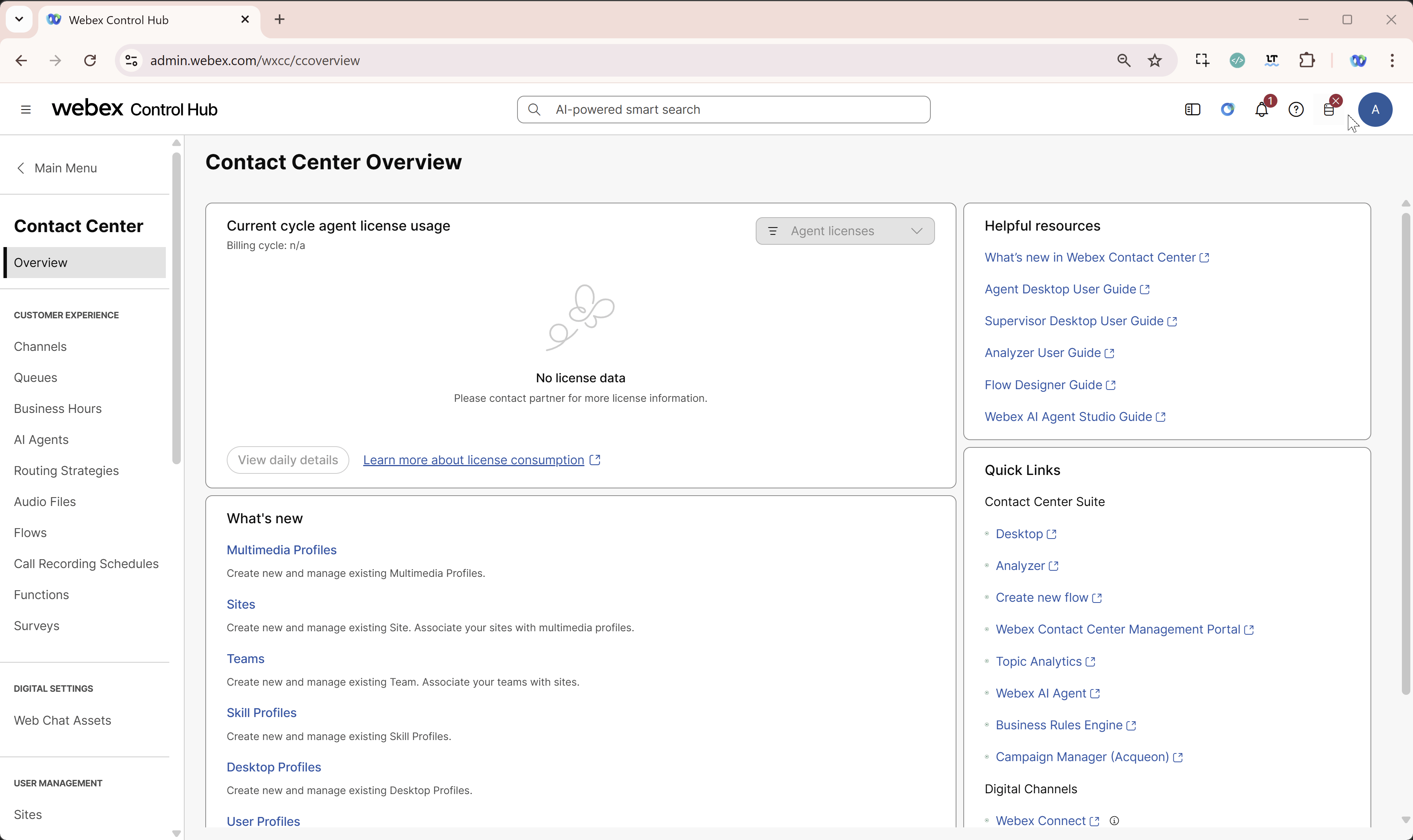Open the Skill Profiles link

pyautogui.click(x=262, y=713)
